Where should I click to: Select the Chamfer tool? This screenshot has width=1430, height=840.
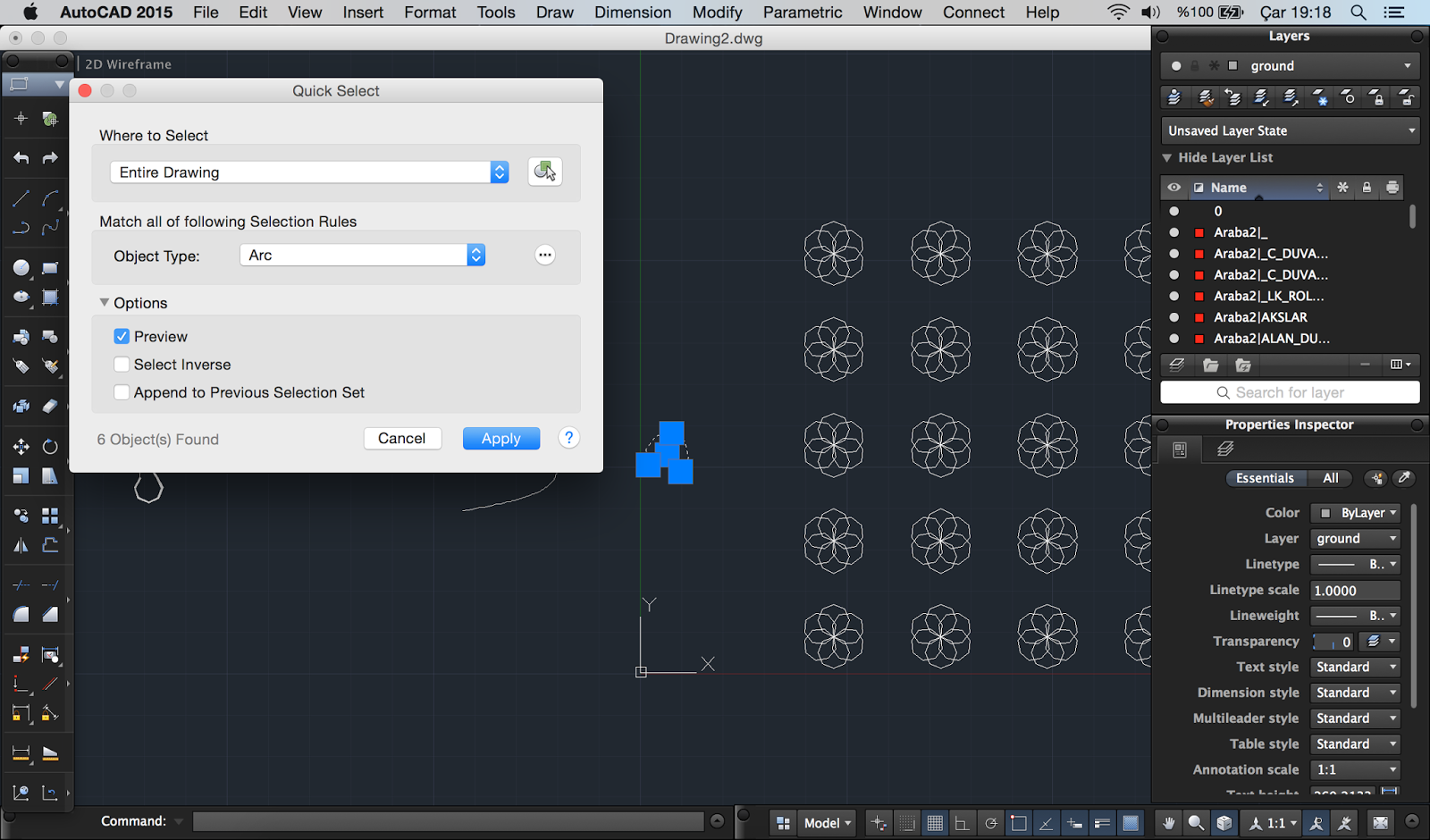[x=50, y=615]
